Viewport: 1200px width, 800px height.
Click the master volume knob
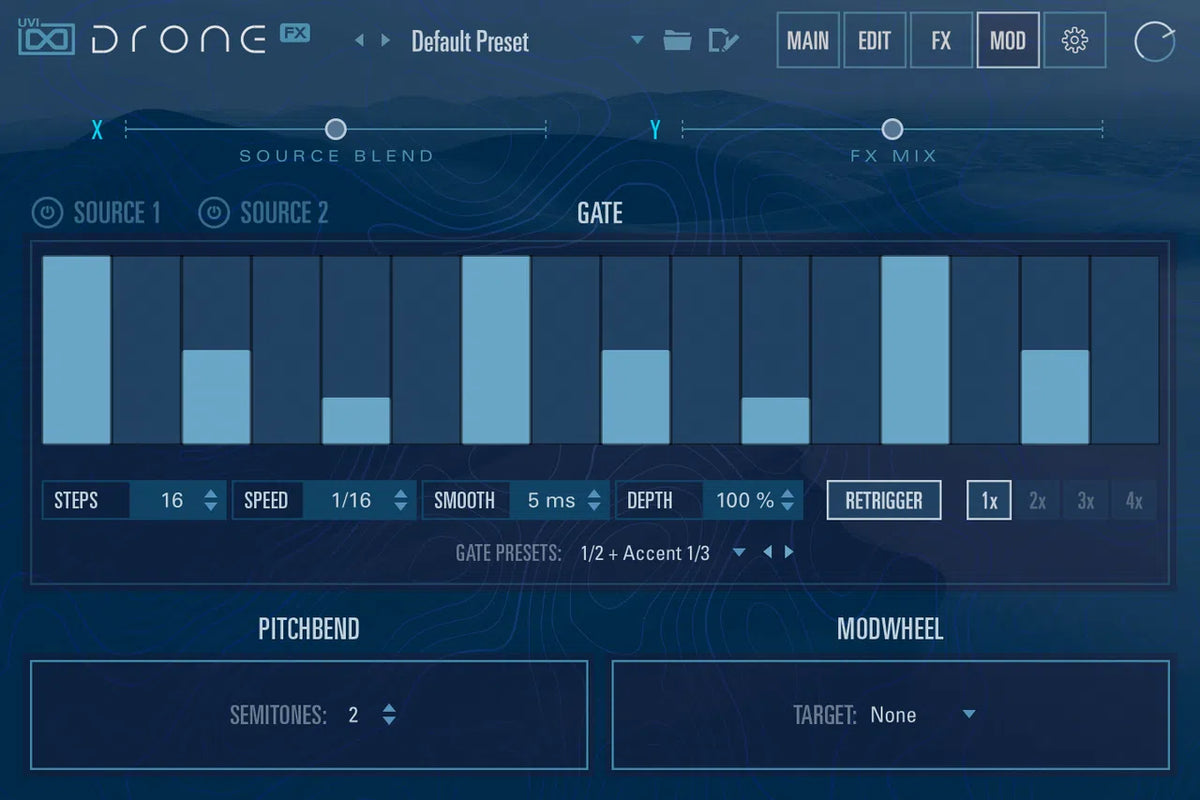[x=1155, y=41]
